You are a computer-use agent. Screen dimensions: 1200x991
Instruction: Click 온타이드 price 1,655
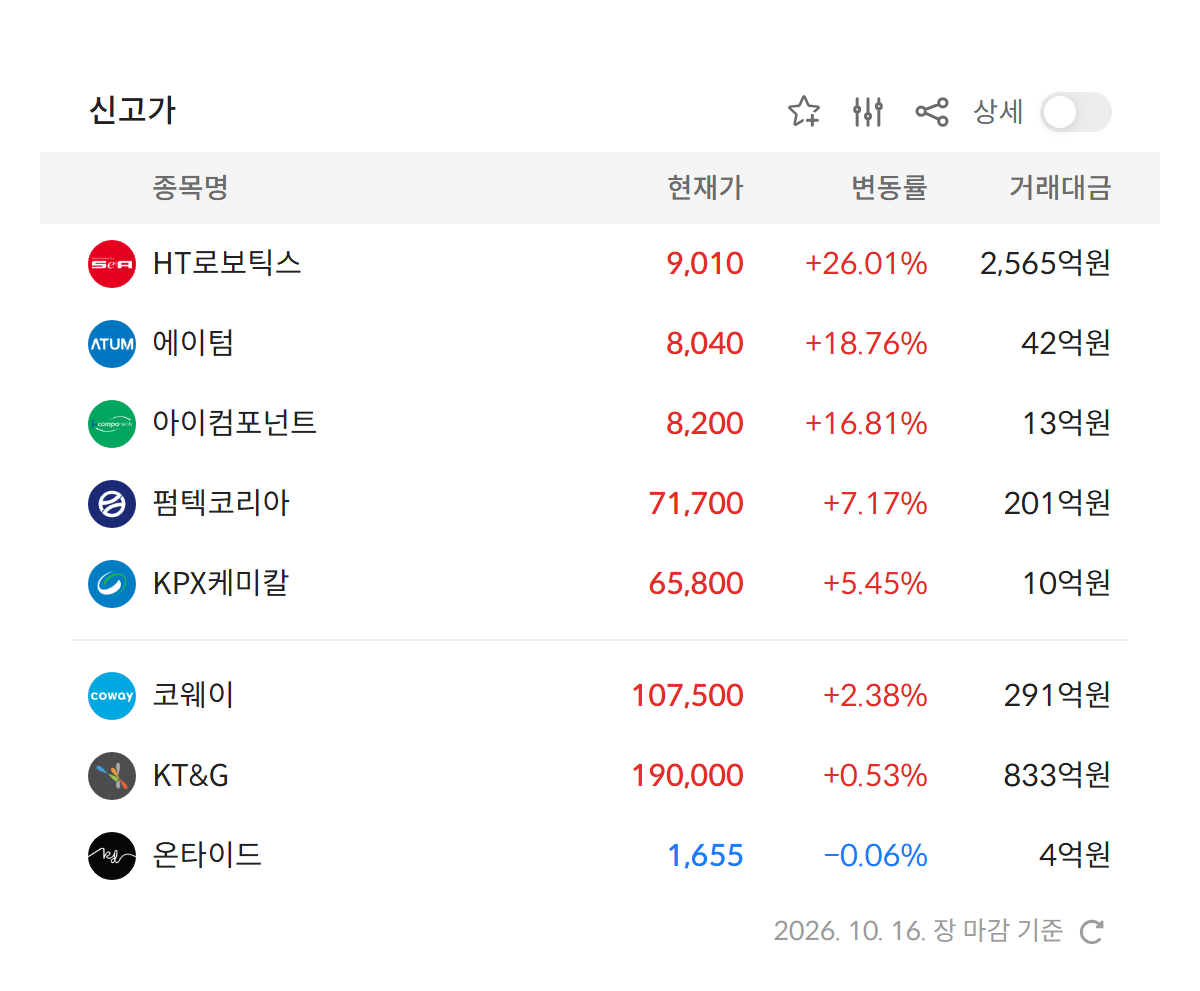click(705, 856)
